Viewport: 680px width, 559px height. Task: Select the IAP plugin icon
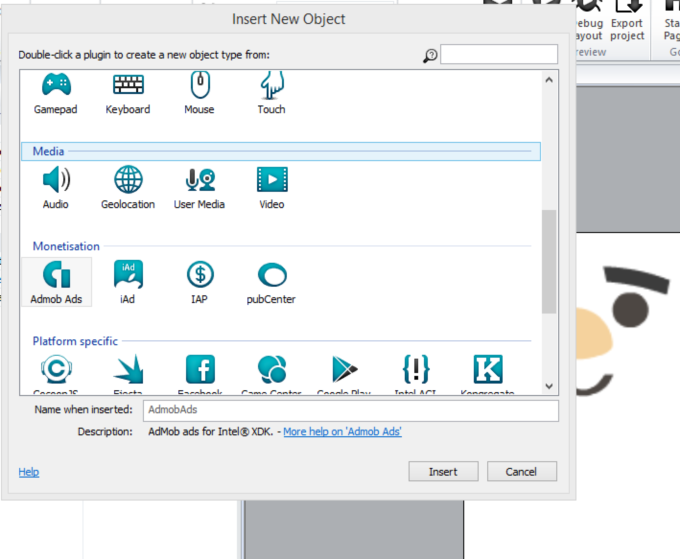pyautogui.click(x=200, y=274)
